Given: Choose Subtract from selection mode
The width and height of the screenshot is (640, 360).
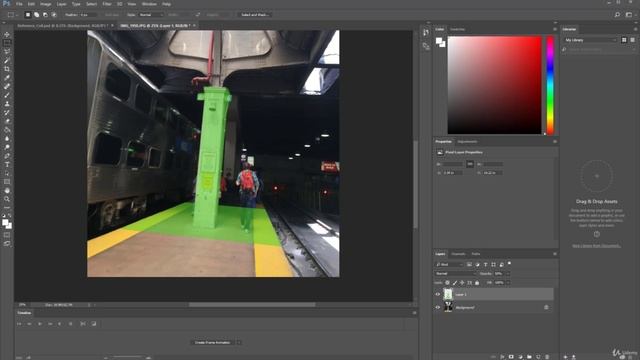Looking at the screenshot, I should click(x=45, y=15).
